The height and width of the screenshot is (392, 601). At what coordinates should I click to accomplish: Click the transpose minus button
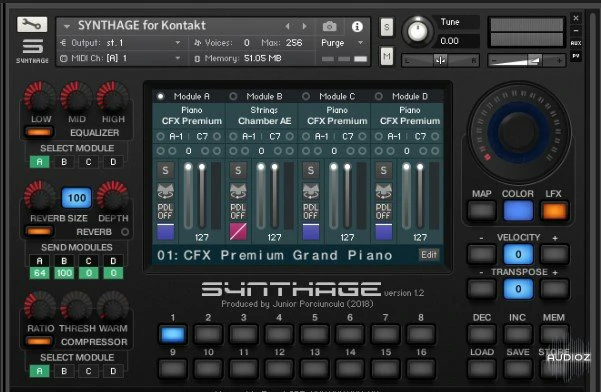pyautogui.click(x=481, y=289)
